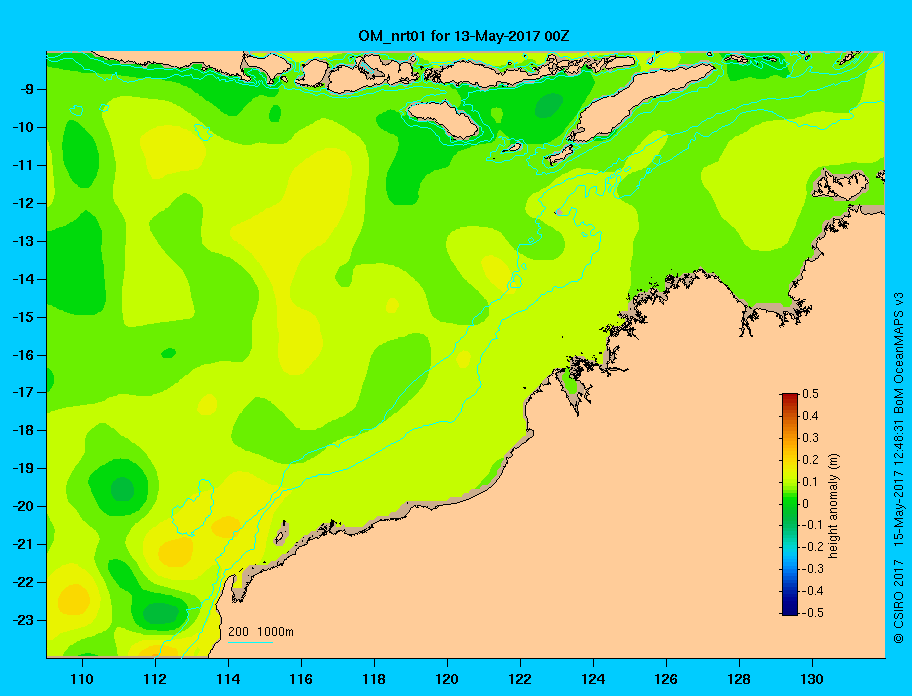Select latitude axis label -19
Viewport: 912px width, 696px height.
tap(22, 468)
